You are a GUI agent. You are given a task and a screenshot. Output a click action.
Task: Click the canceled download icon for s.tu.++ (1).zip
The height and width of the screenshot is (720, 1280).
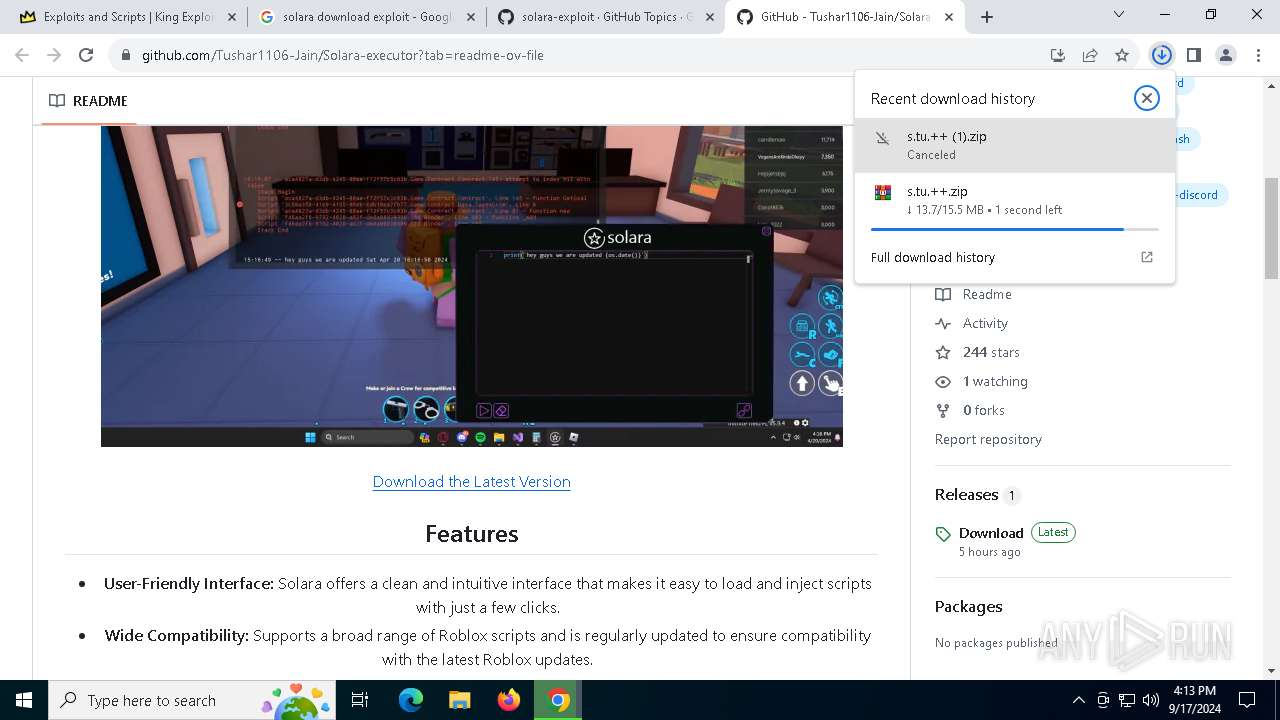(x=882, y=139)
